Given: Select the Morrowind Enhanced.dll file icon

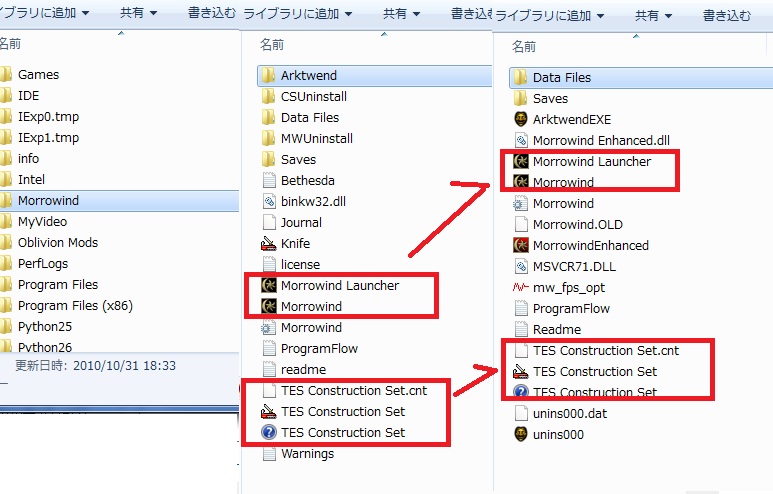Looking at the screenshot, I should [x=521, y=141].
